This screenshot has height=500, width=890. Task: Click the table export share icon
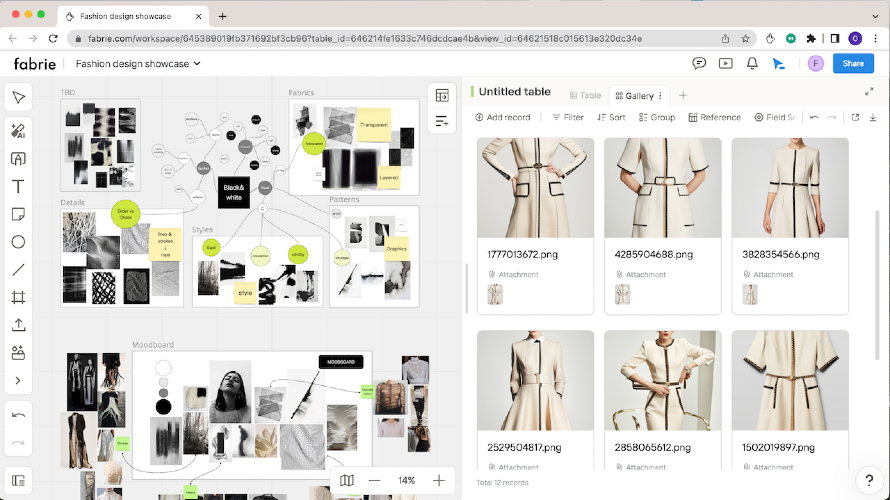855,117
